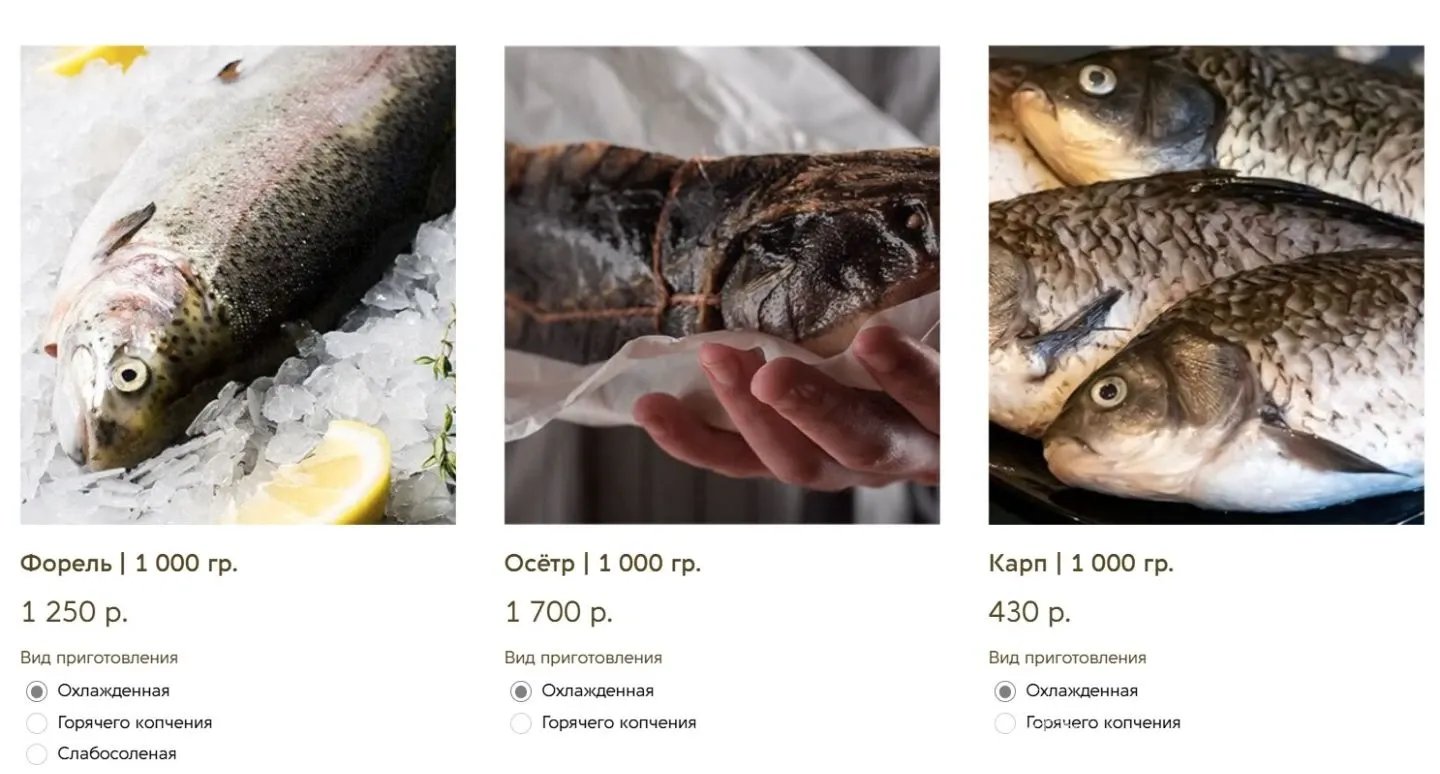Image resolution: width=1440 pixels, height=774 pixels.
Task: Click the Слабосоленая option label text
Action: click(117, 754)
